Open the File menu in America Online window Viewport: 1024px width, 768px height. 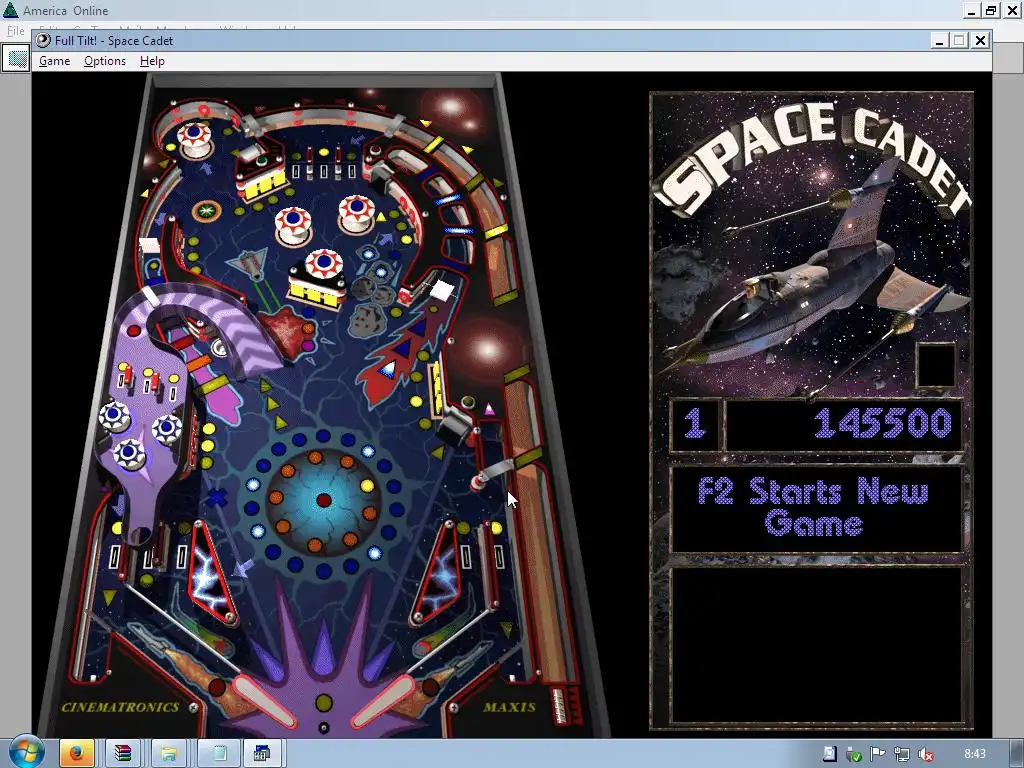[14, 31]
